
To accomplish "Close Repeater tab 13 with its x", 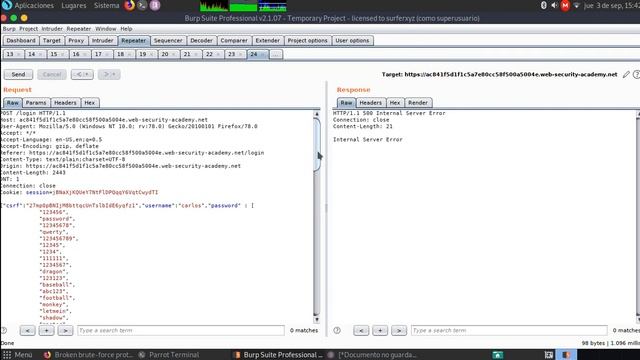I will 18,54.
